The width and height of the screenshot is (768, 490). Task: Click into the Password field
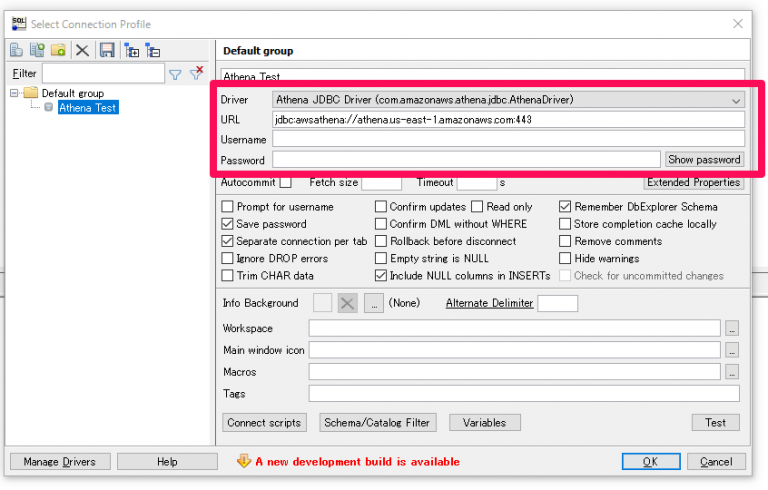(x=466, y=160)
